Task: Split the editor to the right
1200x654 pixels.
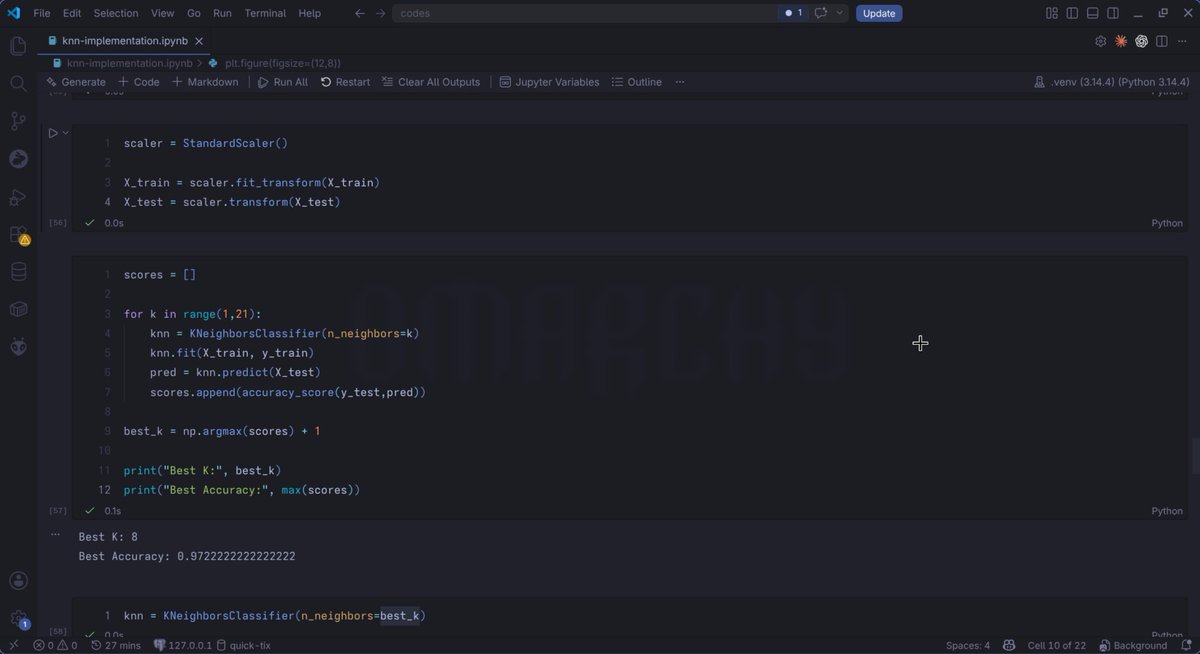Action: point(1161,41)
